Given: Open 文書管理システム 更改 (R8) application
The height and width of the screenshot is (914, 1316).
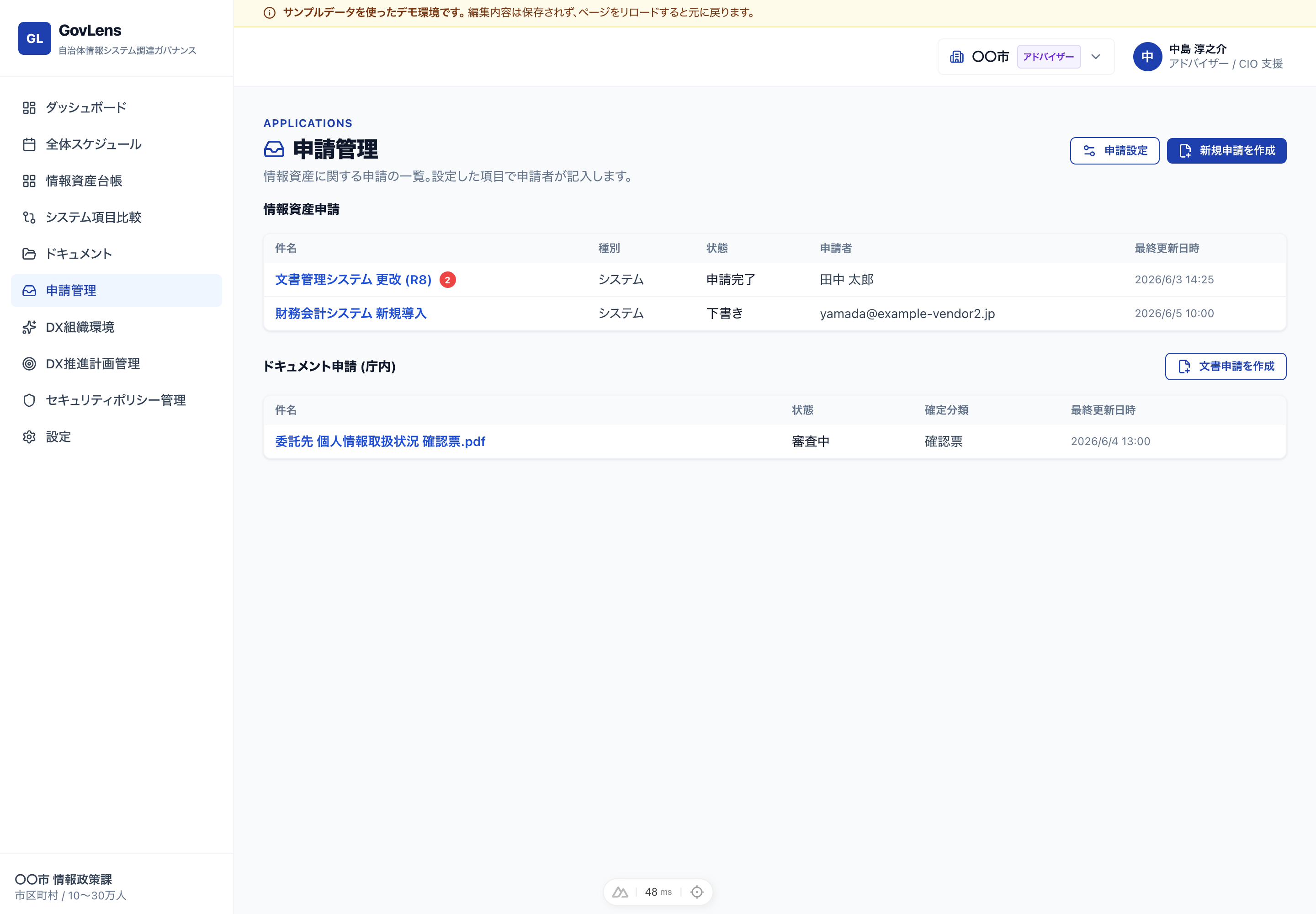Looking at the screenshot, I should pyautogui.click(x=353, y=280).
